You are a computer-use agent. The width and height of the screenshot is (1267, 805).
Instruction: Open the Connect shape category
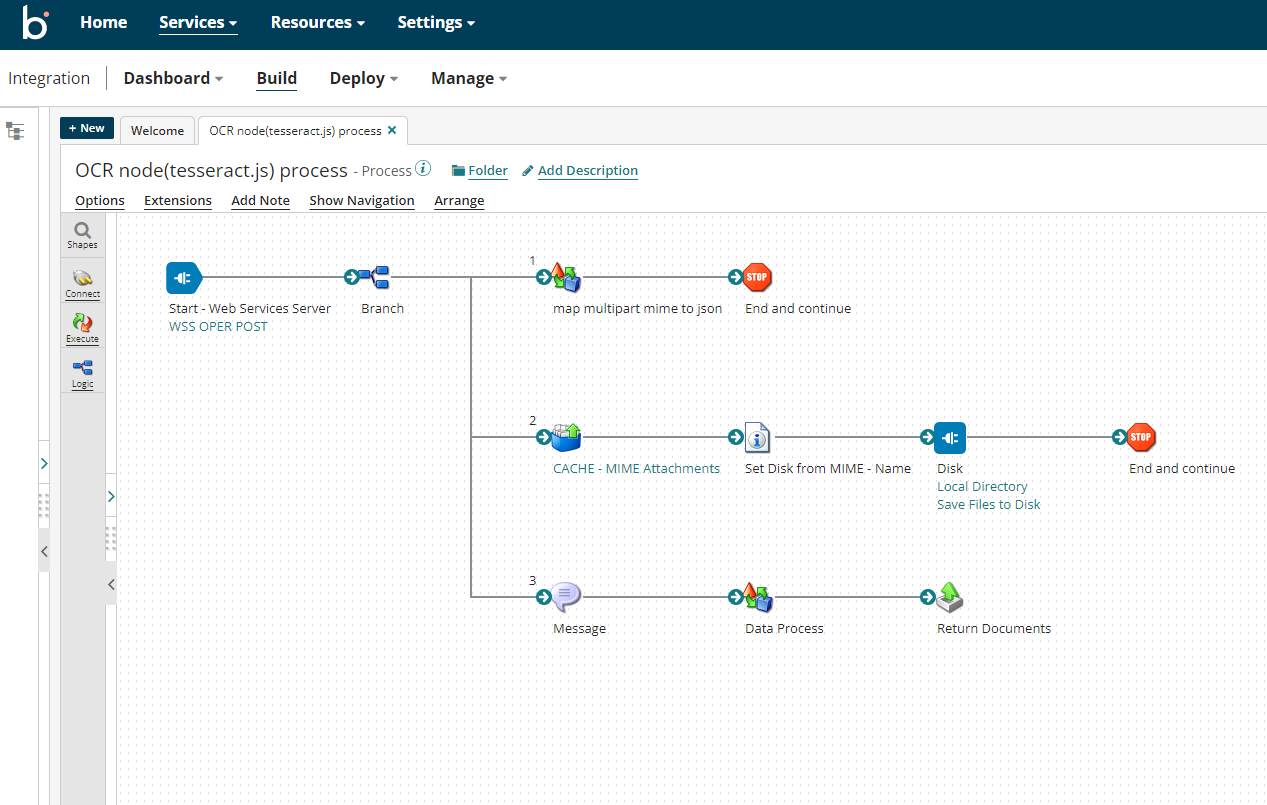(x=82, y=281)
